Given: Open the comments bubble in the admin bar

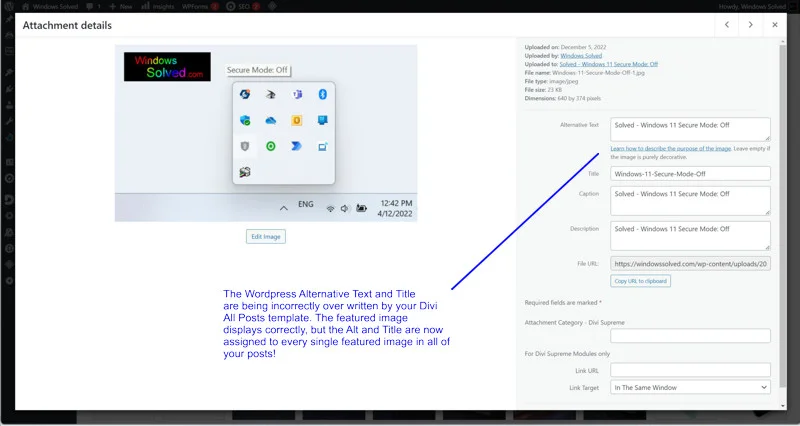Looking at the screenshot, I should coord(93,7).
